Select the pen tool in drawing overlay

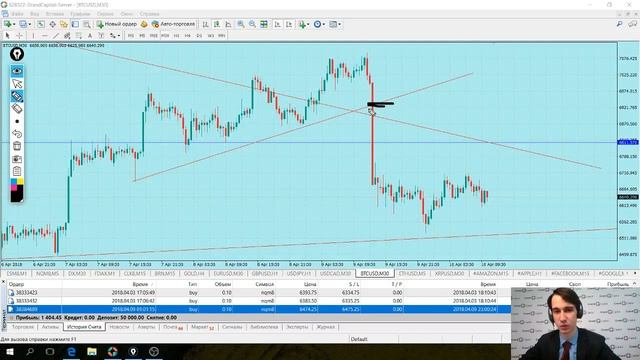point(17,96)
